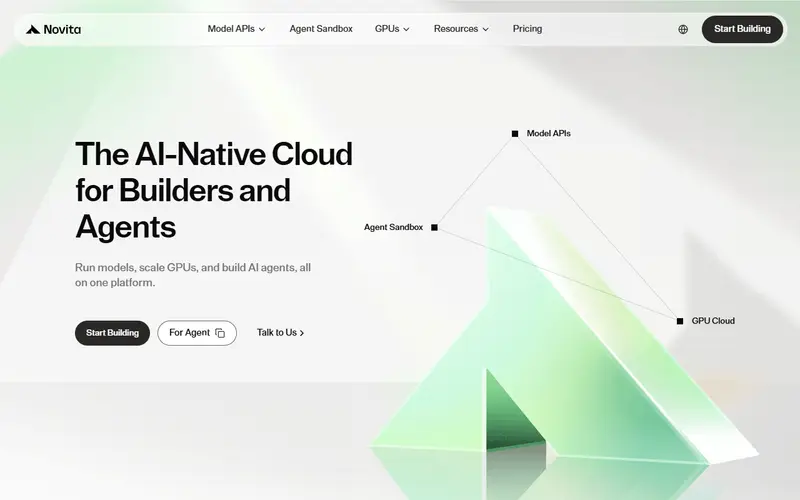Open the Novita logo home link

click(54, 29)
